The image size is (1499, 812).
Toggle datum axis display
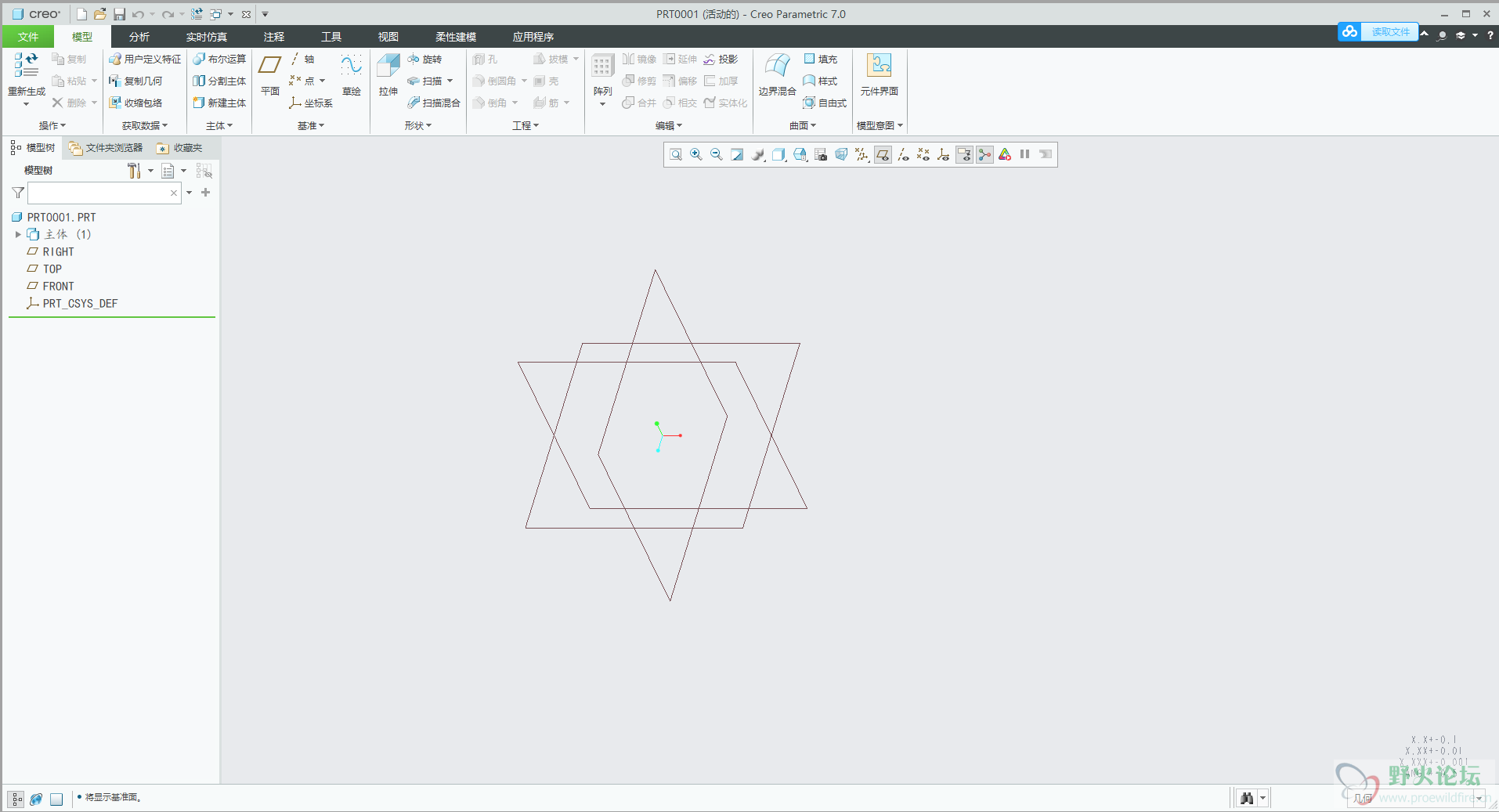point(903,155)
